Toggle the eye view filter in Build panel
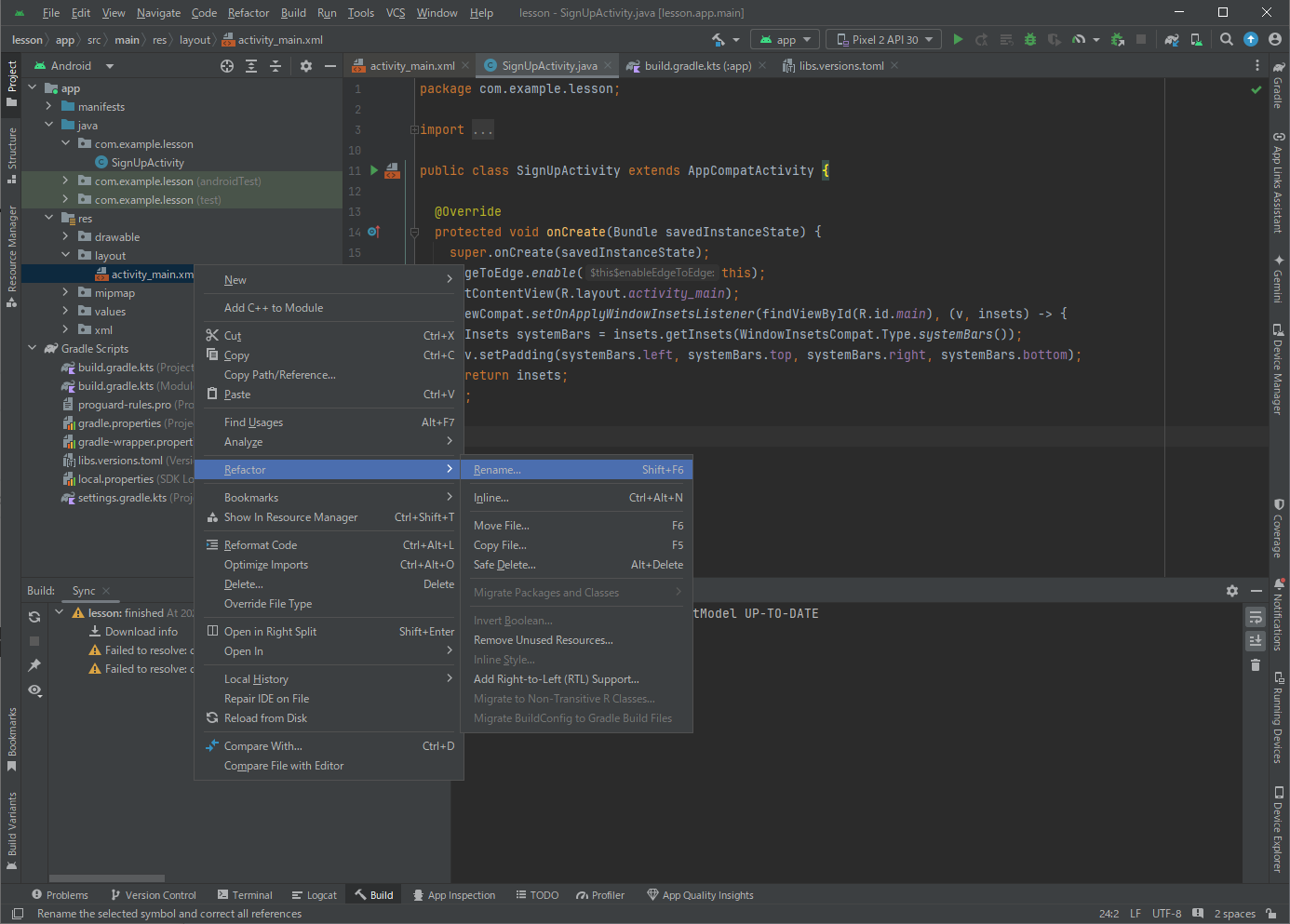1290x924 pixels. point(34,690)
